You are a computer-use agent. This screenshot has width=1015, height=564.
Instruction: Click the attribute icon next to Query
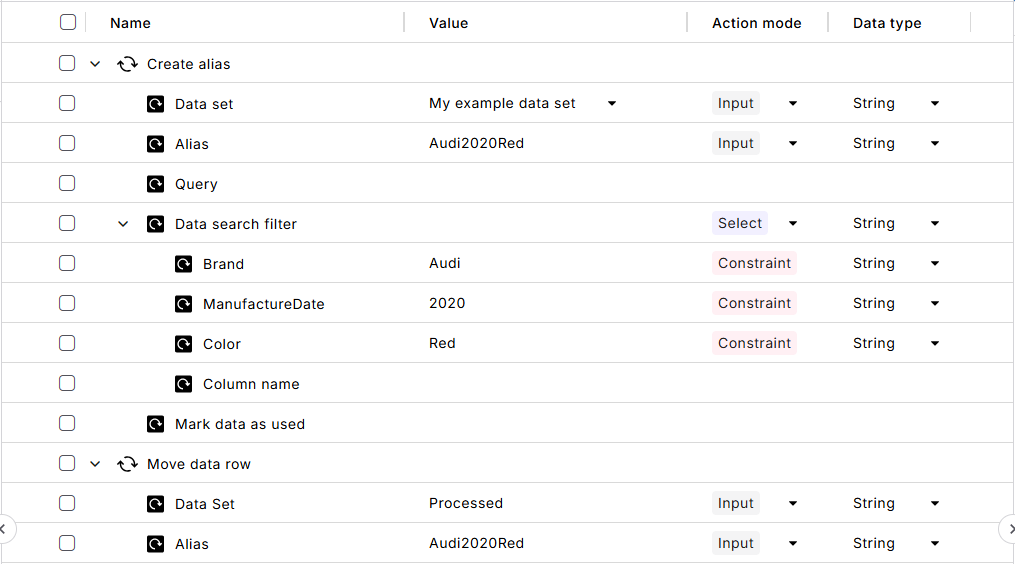pos(155,184)
